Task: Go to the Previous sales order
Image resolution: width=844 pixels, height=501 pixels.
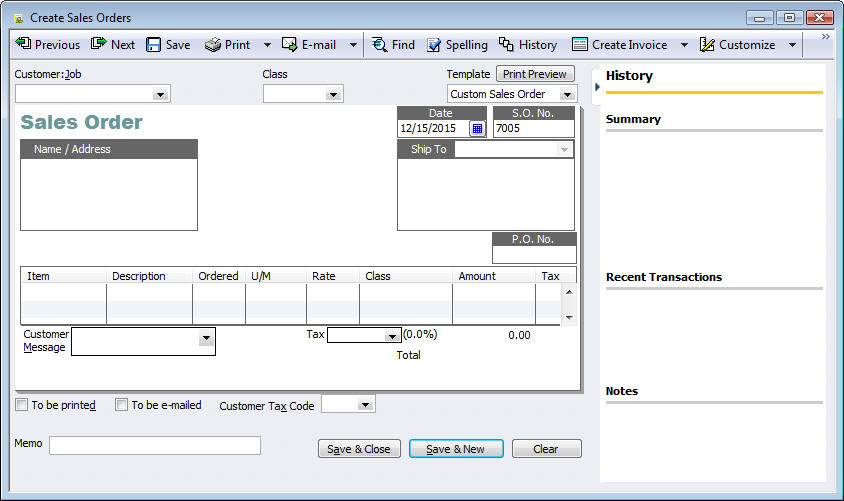Action: point(47,45)
